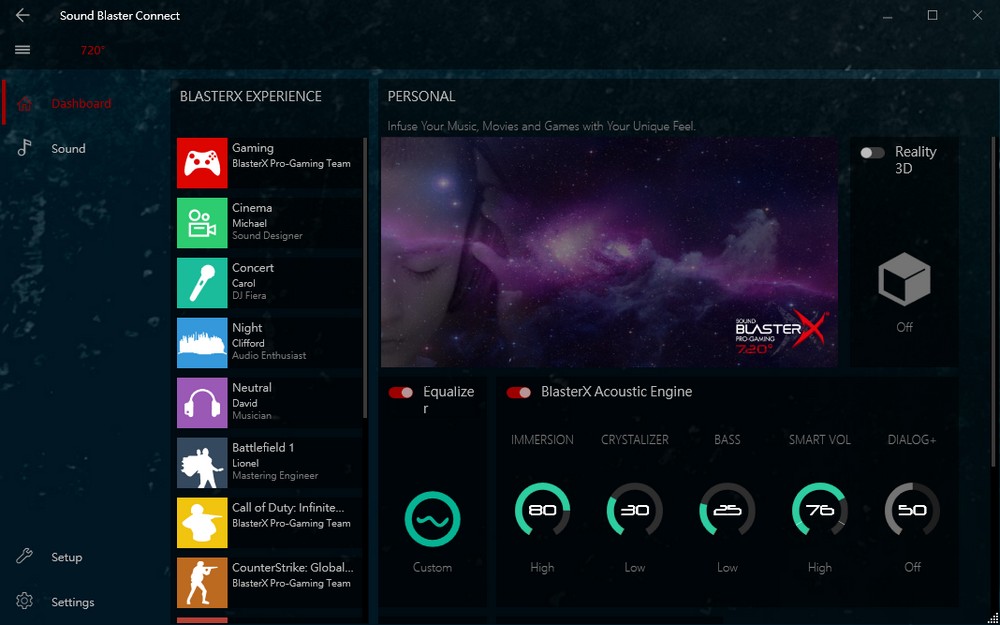Image resolution: width=1000 pixels, height=625 pixels.
Task: Choose the Concert profile by Carol
Action: point(268,283)
